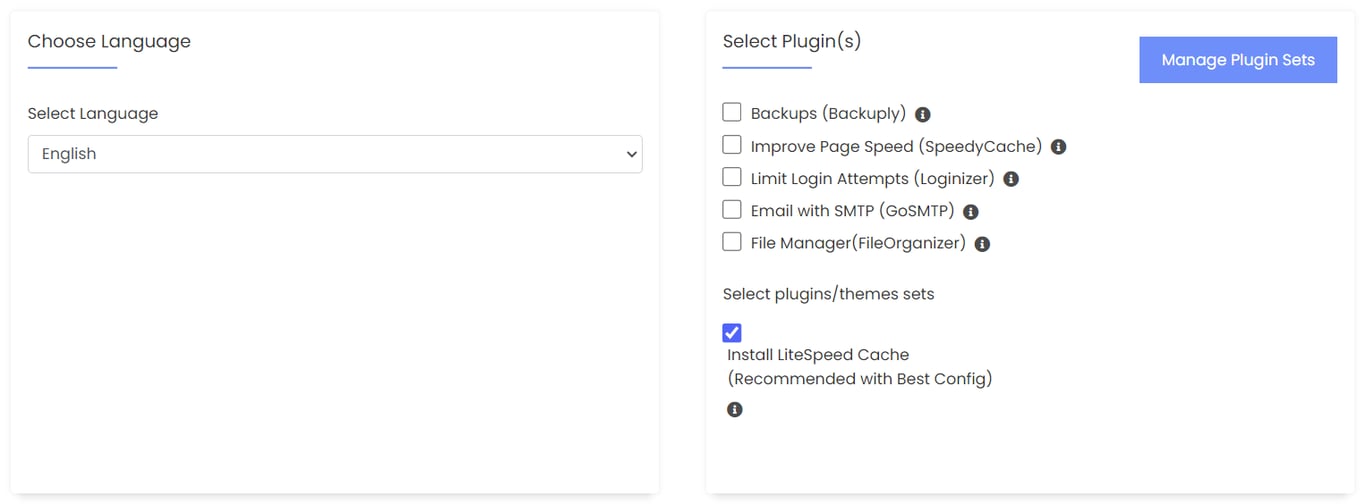Uncheck the Install LiteSpeed Cache checkbox

(732, 333)
